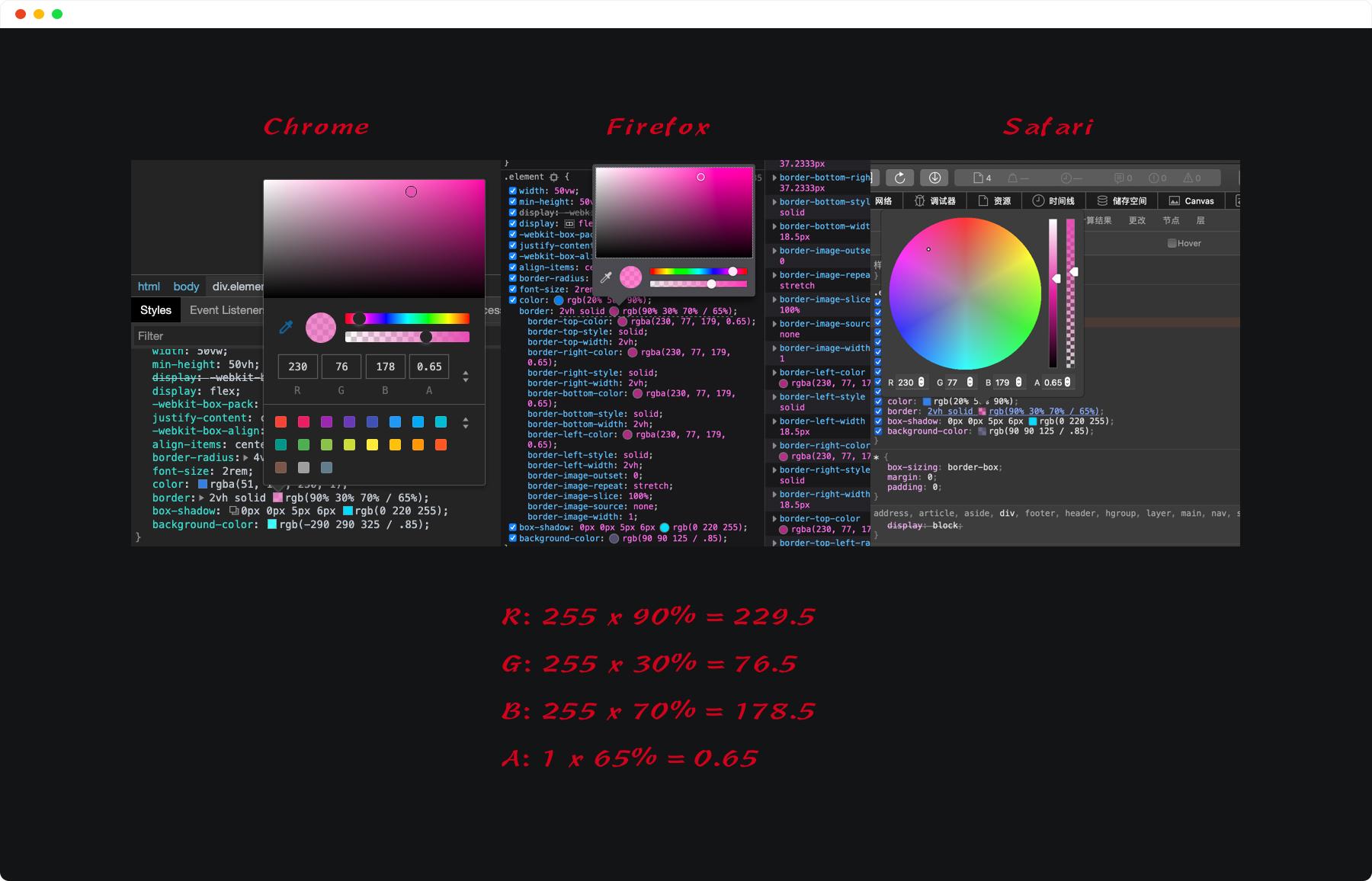Toggle the width checkbox in Firefox rules
1372x881 pixels.
[513, 191]
